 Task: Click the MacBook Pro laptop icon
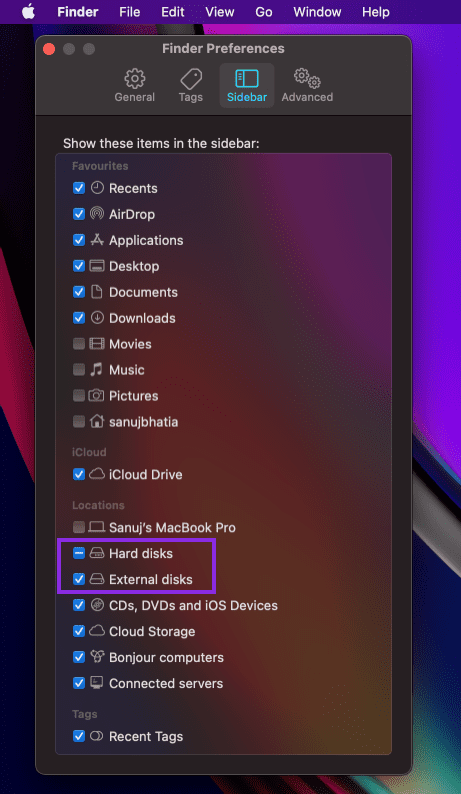tap(97, 527)
